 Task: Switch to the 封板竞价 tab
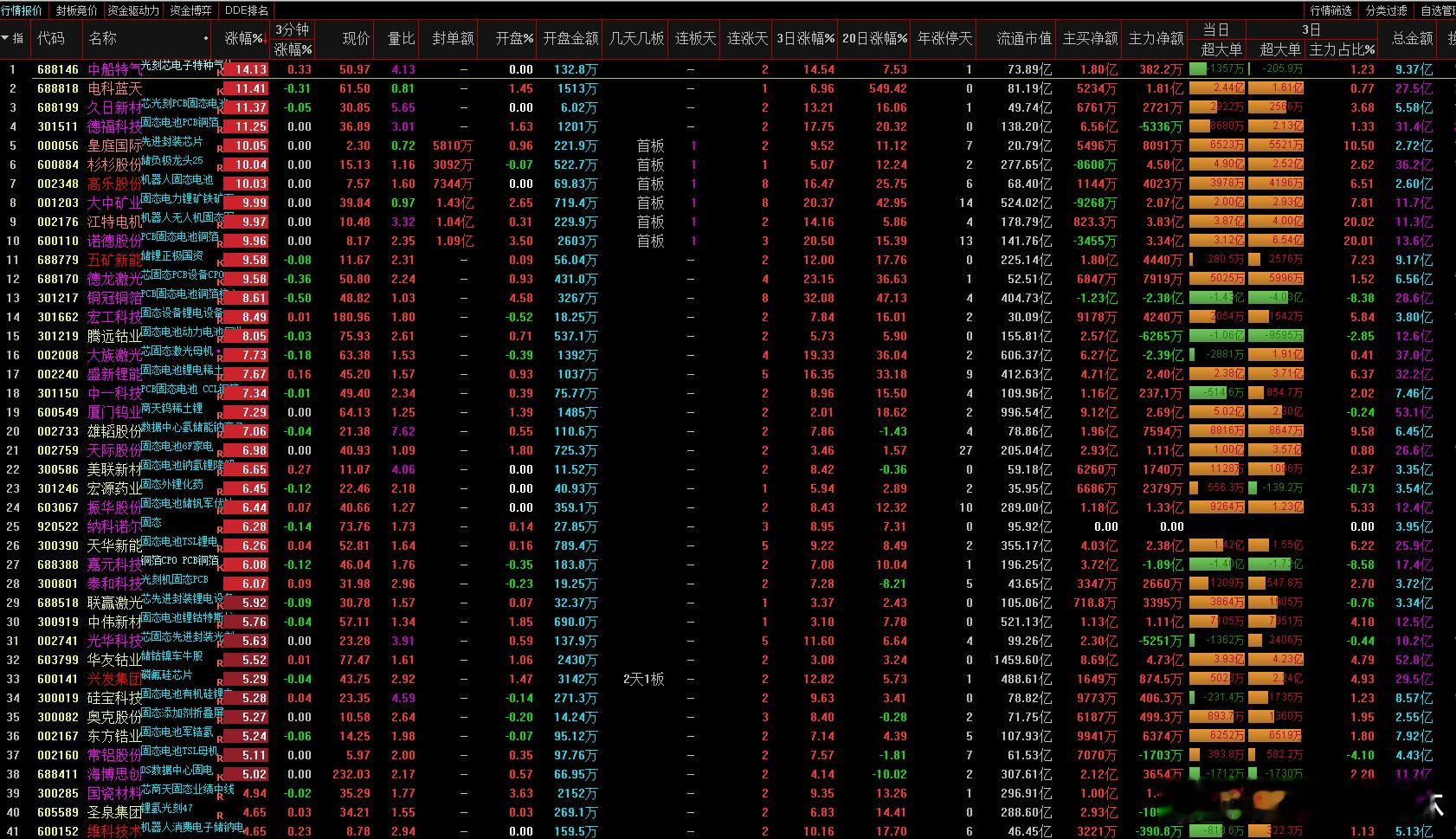coord(77,10)
